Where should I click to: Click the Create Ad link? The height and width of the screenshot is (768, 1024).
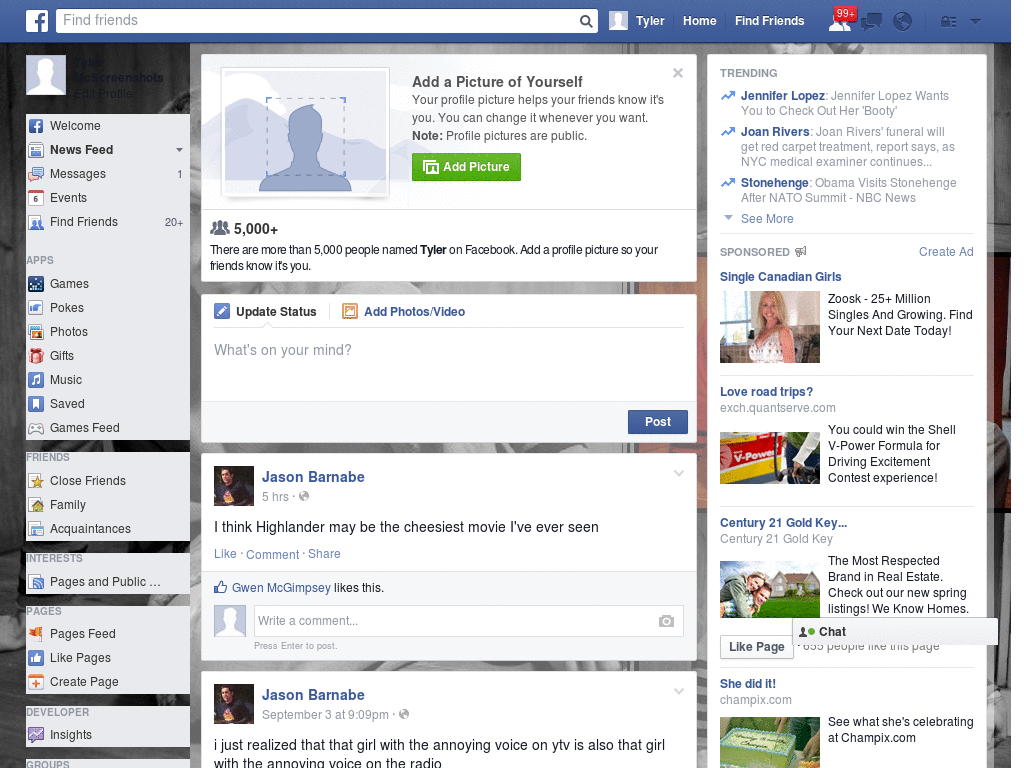pyautogui.click(x=946, y=252)
